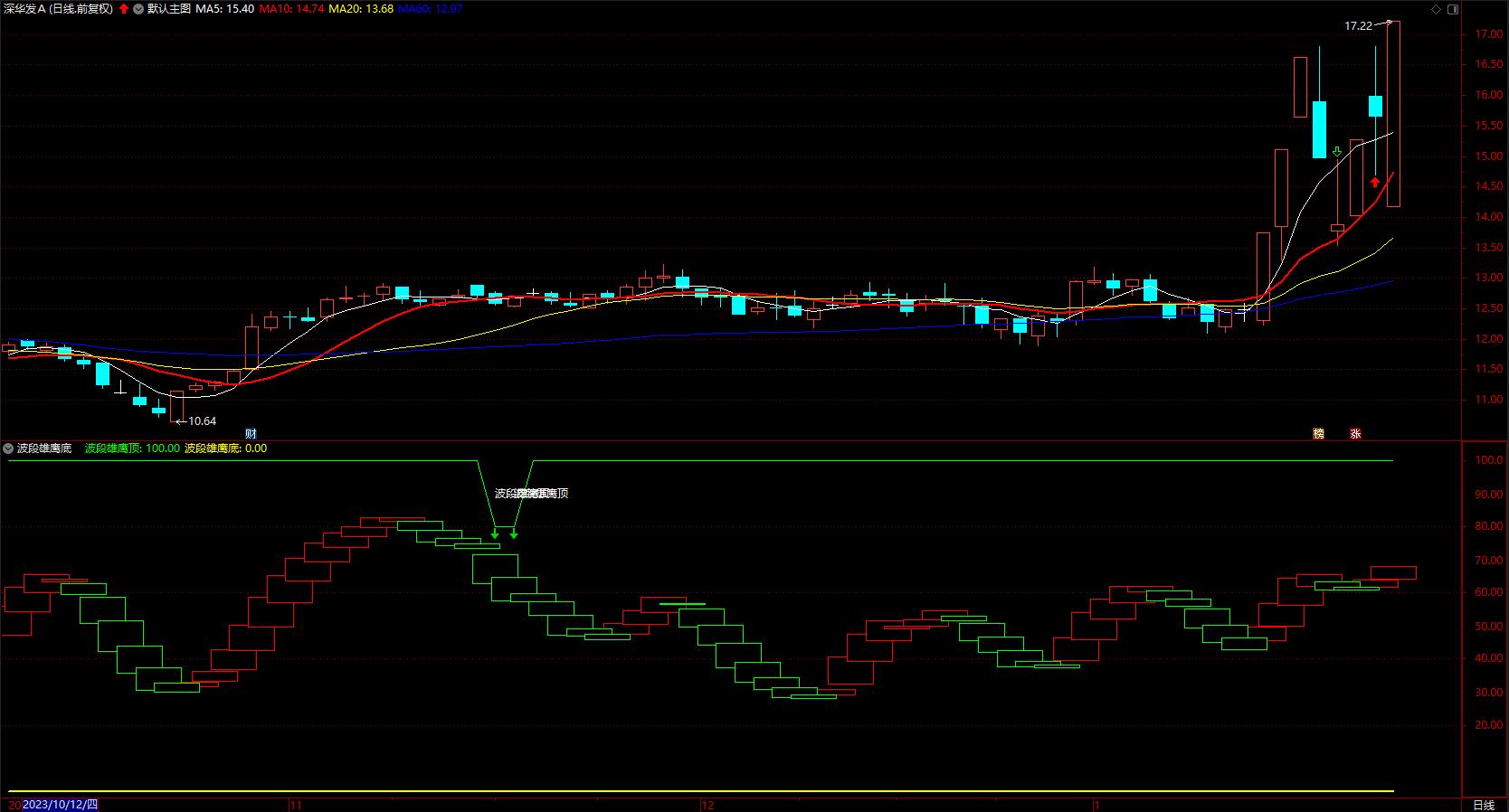Click the 财 financial event marker

[251, 434]
